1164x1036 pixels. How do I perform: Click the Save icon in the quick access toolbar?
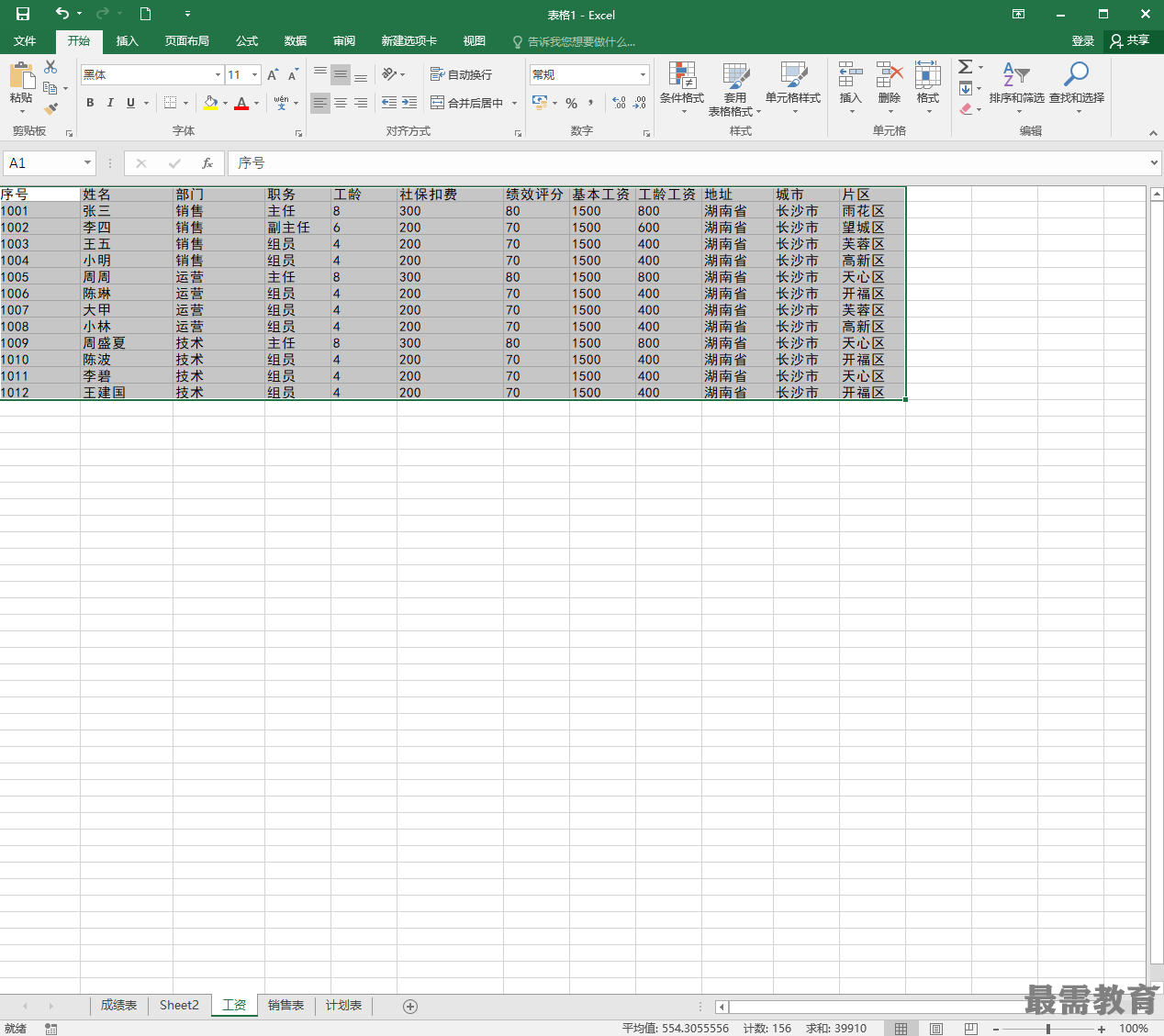click(x=23, y=14)
